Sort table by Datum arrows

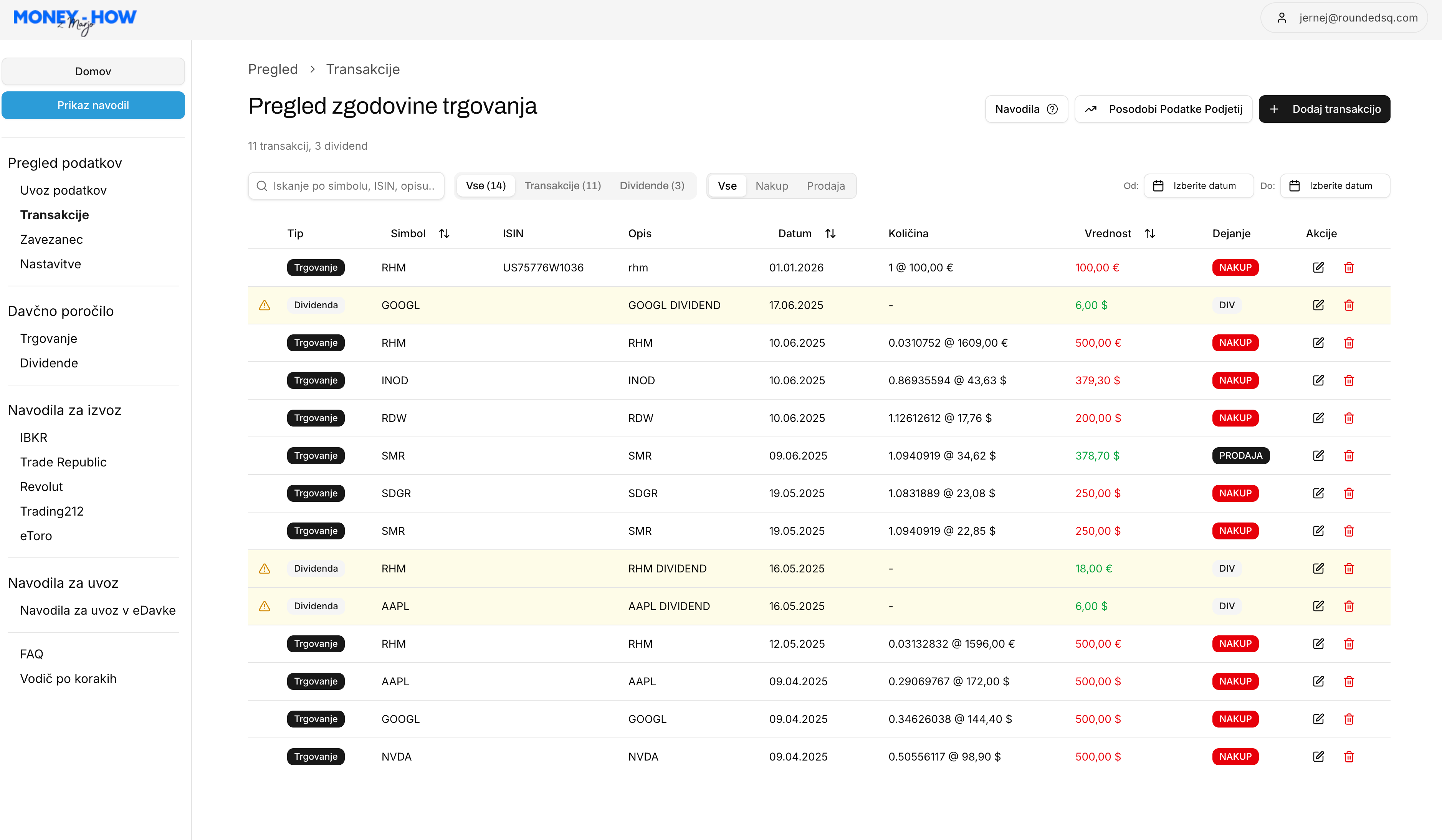pos(830,233)
